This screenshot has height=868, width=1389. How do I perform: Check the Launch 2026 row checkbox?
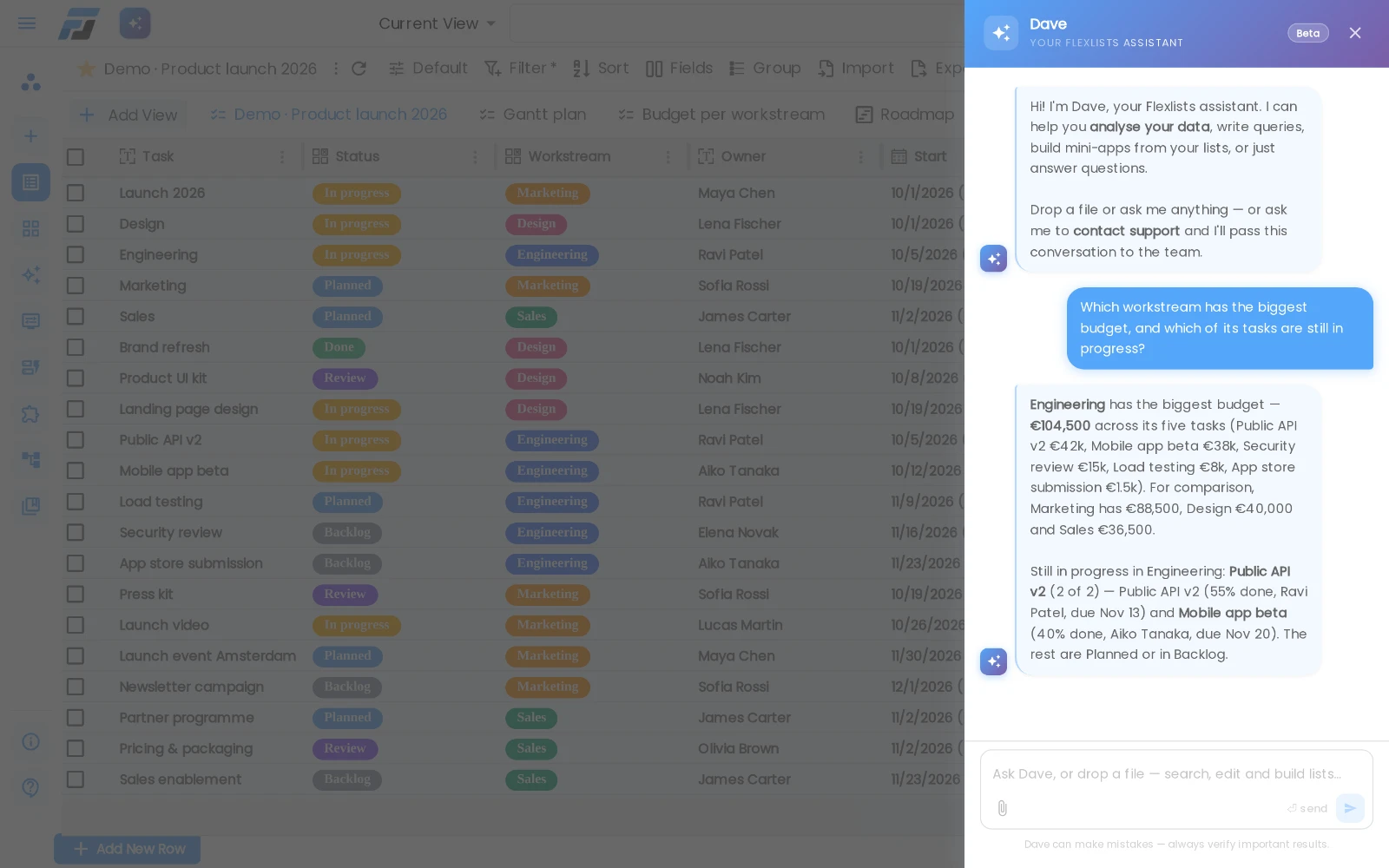(x=76, y=193)
